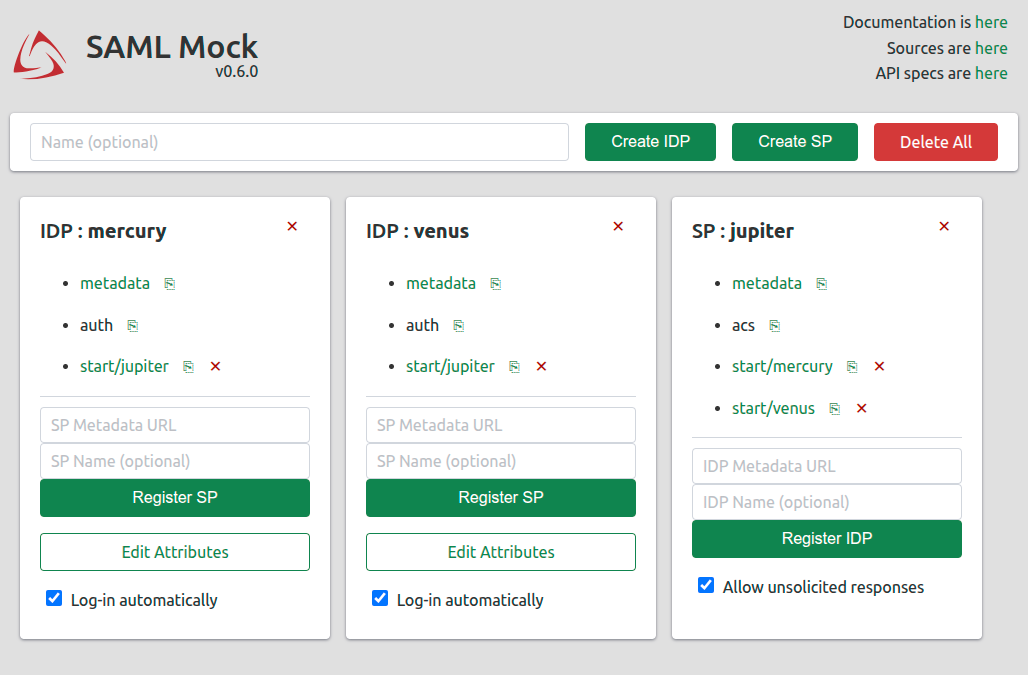Click the SAML Mock logo
Viewport: 1028px width, 675px height.
tap(40, 54)
